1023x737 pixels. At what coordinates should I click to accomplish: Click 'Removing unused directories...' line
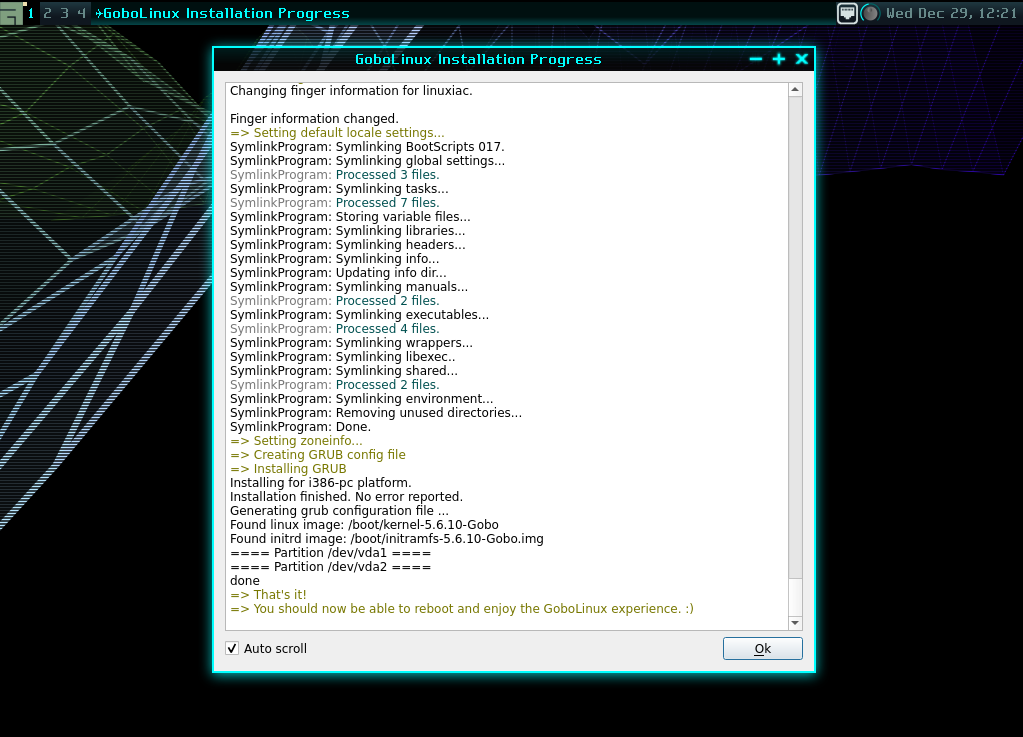376,413
